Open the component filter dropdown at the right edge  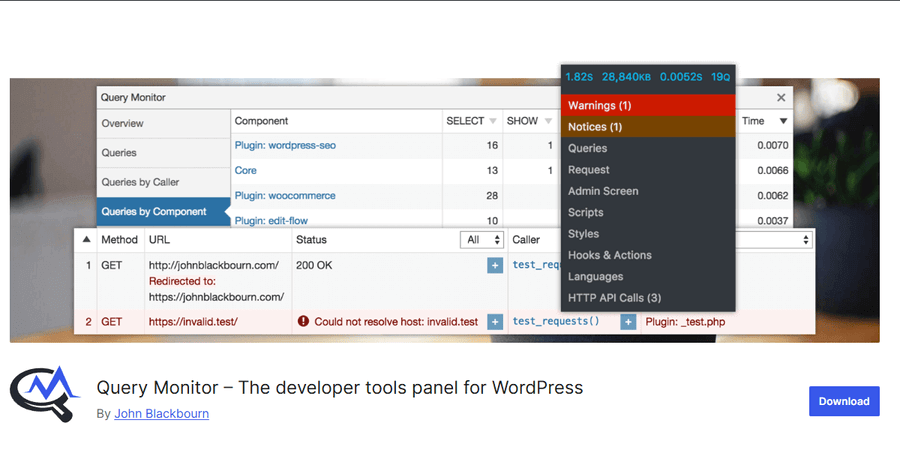tap(774, 240)
